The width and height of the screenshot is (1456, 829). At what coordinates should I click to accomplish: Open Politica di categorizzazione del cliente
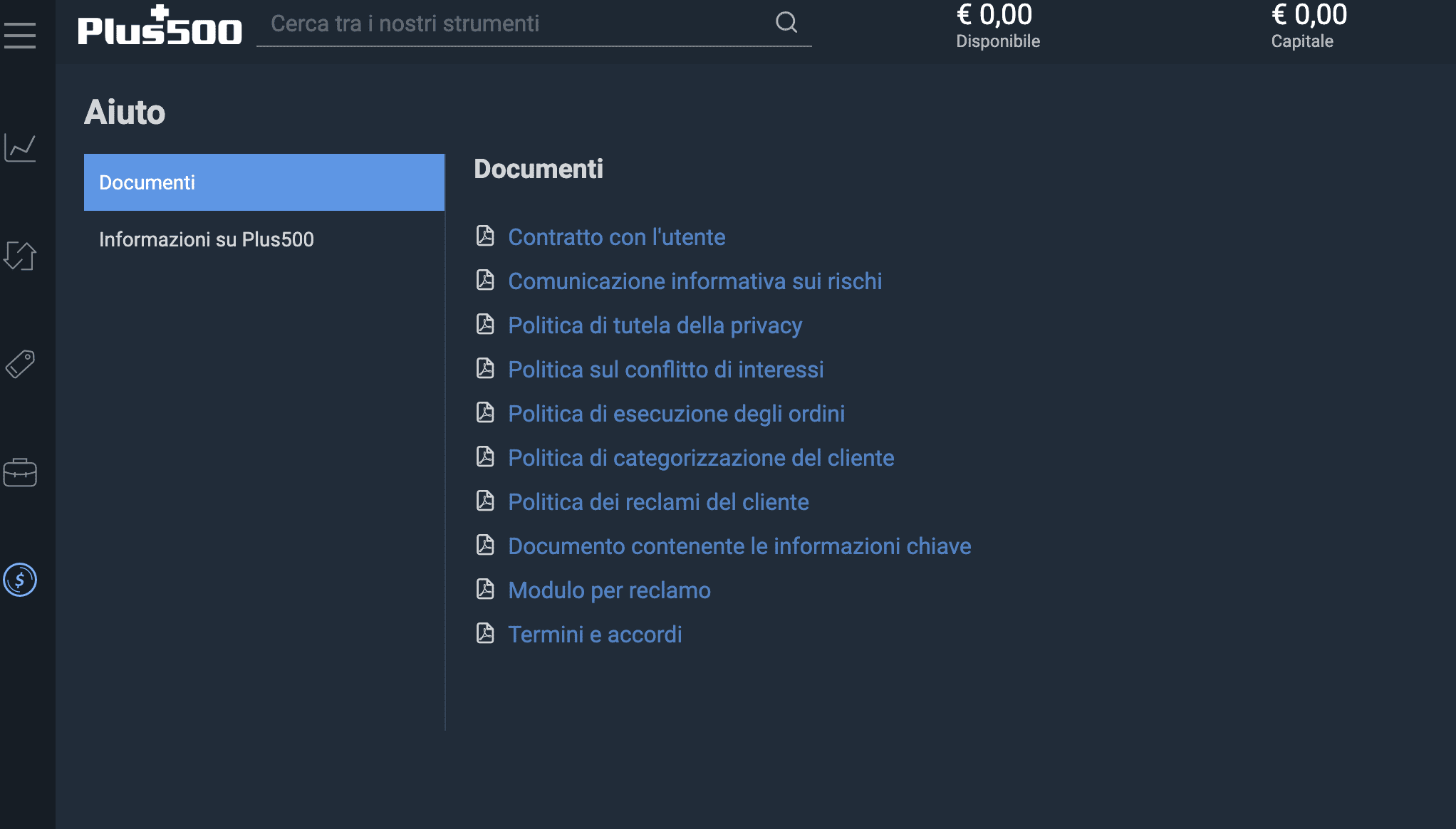coord(701,458)
